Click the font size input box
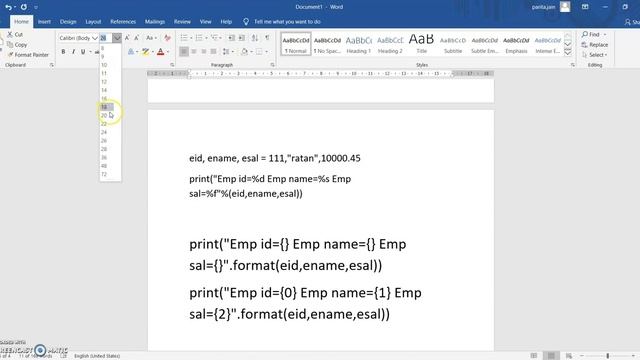Image resolution: width=640 pixels, height=360 pixels. click(x=106, y=38)
